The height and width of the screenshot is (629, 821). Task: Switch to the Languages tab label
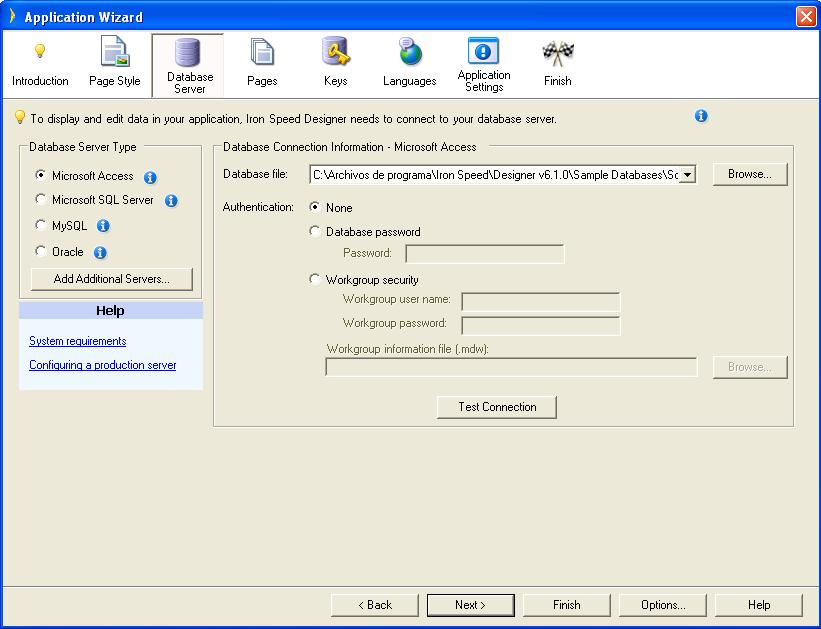point(409,81)
